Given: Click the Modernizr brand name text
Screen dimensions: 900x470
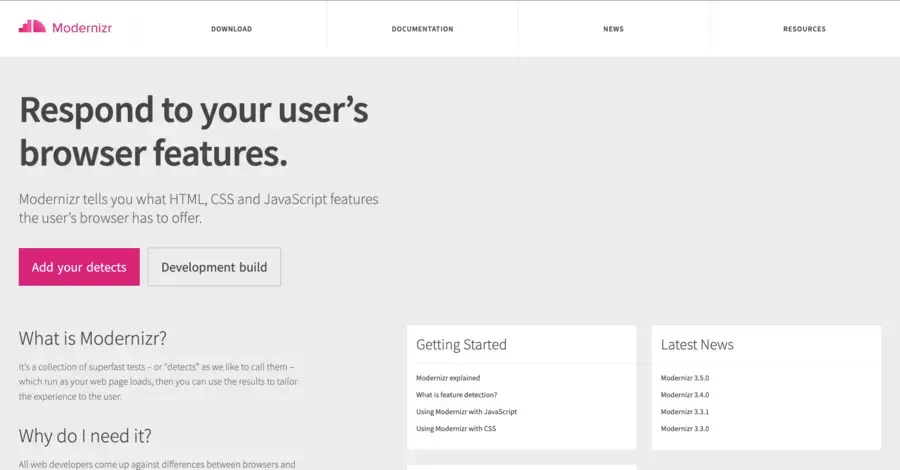Looking at the screenshot, I should point(82,28).
